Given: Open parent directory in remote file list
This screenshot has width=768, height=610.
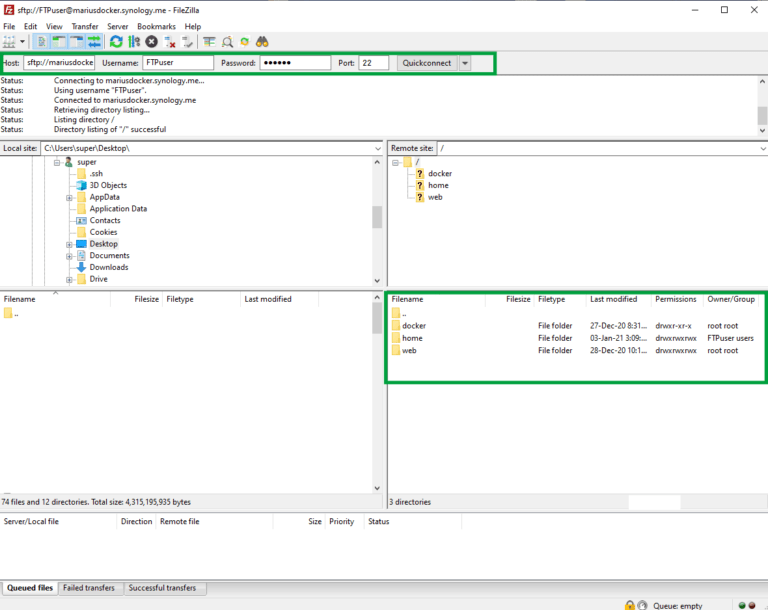Looking at the screenshot, I should [399, 313].
